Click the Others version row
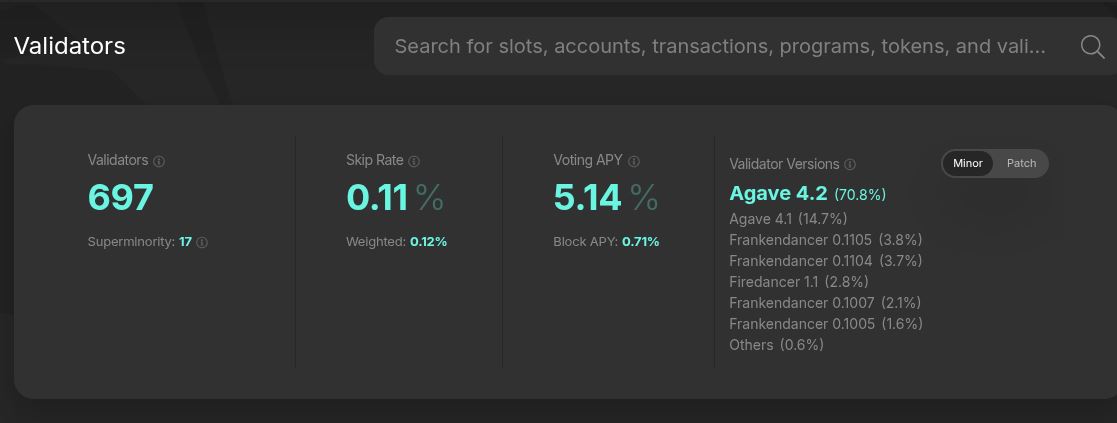This screenshot has width=1117, height=423. coord(776,345)
